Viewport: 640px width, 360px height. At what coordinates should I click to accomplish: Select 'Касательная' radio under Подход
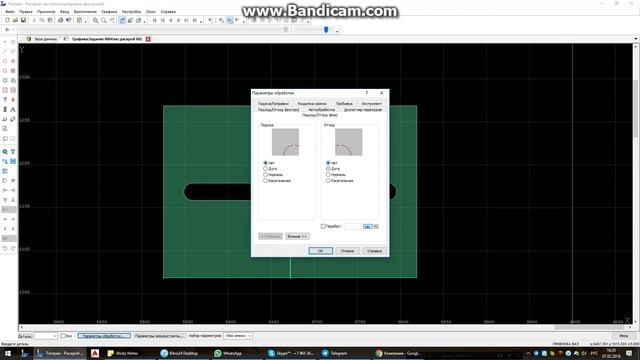(265, 180)
